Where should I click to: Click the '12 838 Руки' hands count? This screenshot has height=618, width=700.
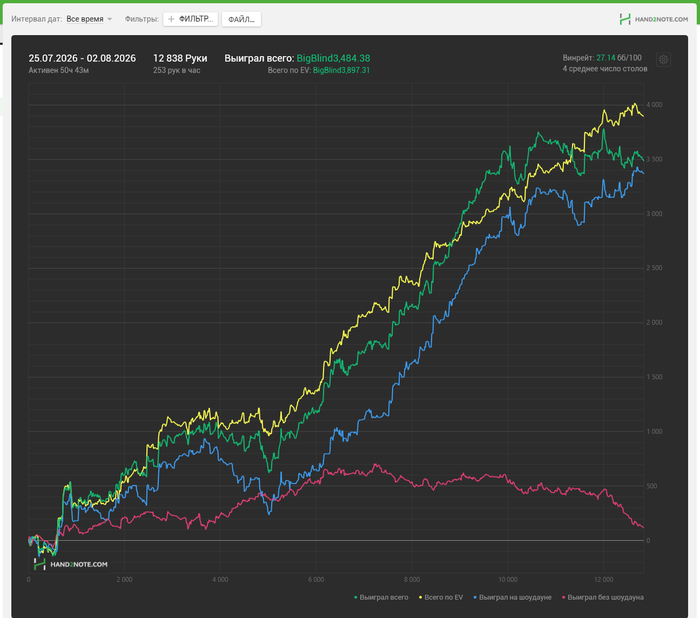pos(180,58)
